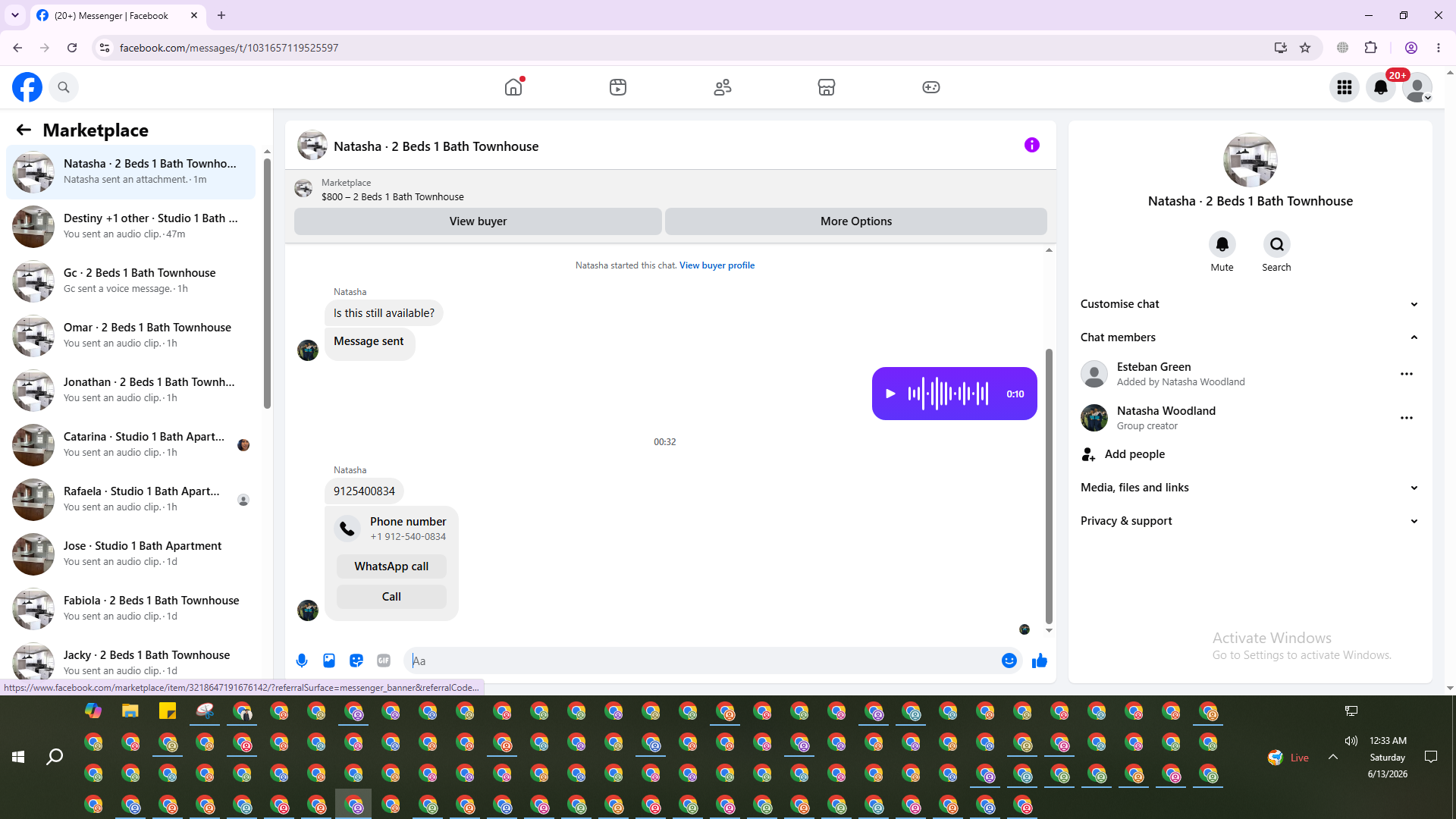The width and height of the screenshot is (1456, 819).
Task: Choose a sticker icon
Action: [x=356, y=661]
